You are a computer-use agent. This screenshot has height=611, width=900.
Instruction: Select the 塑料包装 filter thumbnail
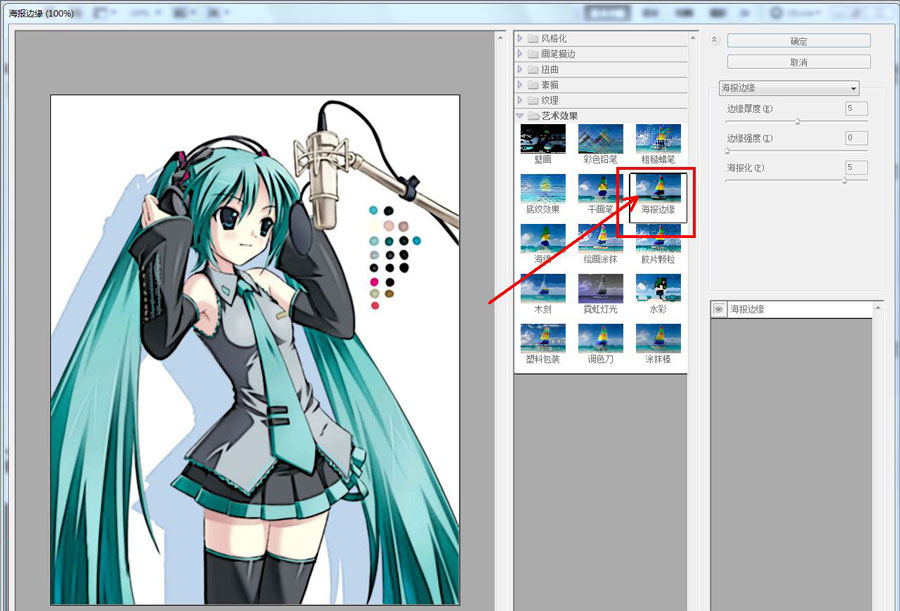coord(543,338)
